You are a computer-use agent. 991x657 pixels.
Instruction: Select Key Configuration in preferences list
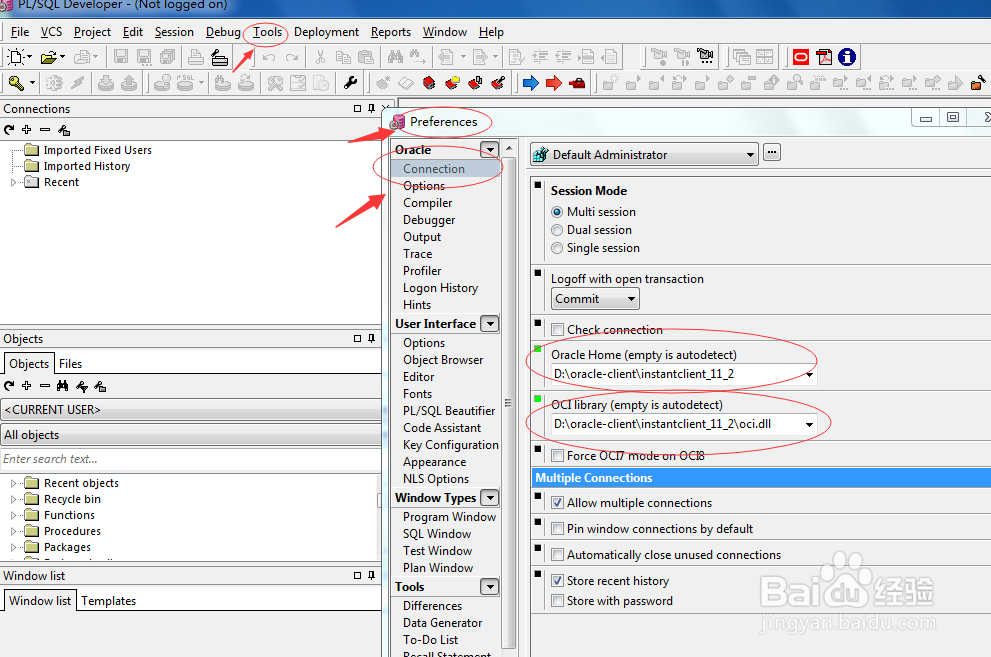(x=451, y=445)
